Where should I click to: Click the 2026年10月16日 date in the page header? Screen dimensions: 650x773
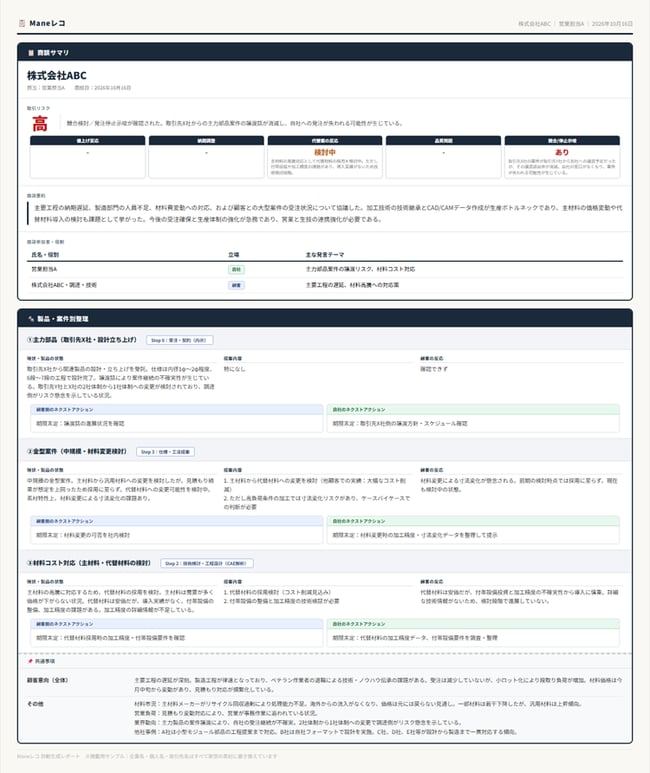(612, 24)
